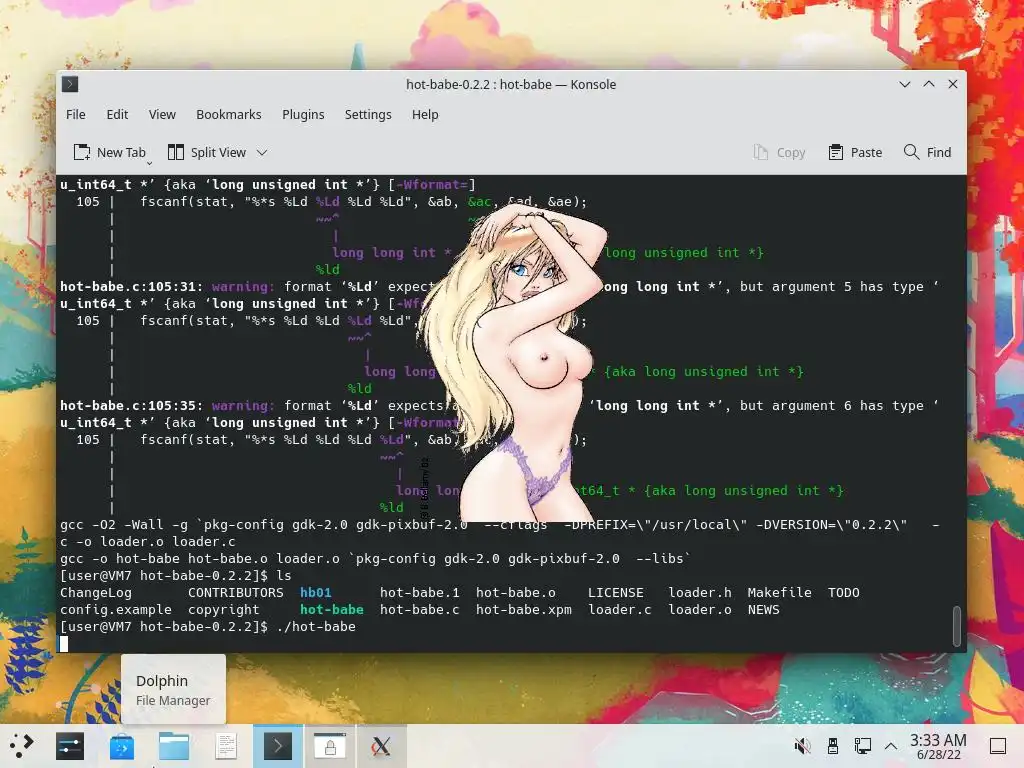This screenshot has height=768, width=1024.
Task: Open Dolphin file manager from taskbar
Action: (174, 746)
